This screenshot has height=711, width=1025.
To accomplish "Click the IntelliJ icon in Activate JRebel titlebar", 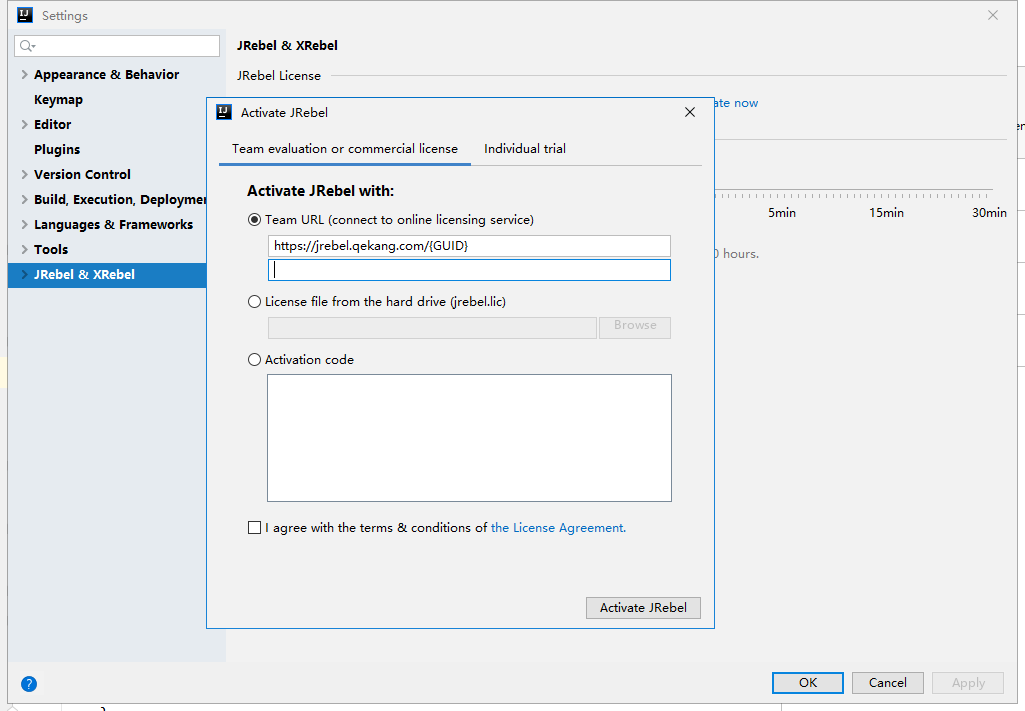I will coord(224,112).
